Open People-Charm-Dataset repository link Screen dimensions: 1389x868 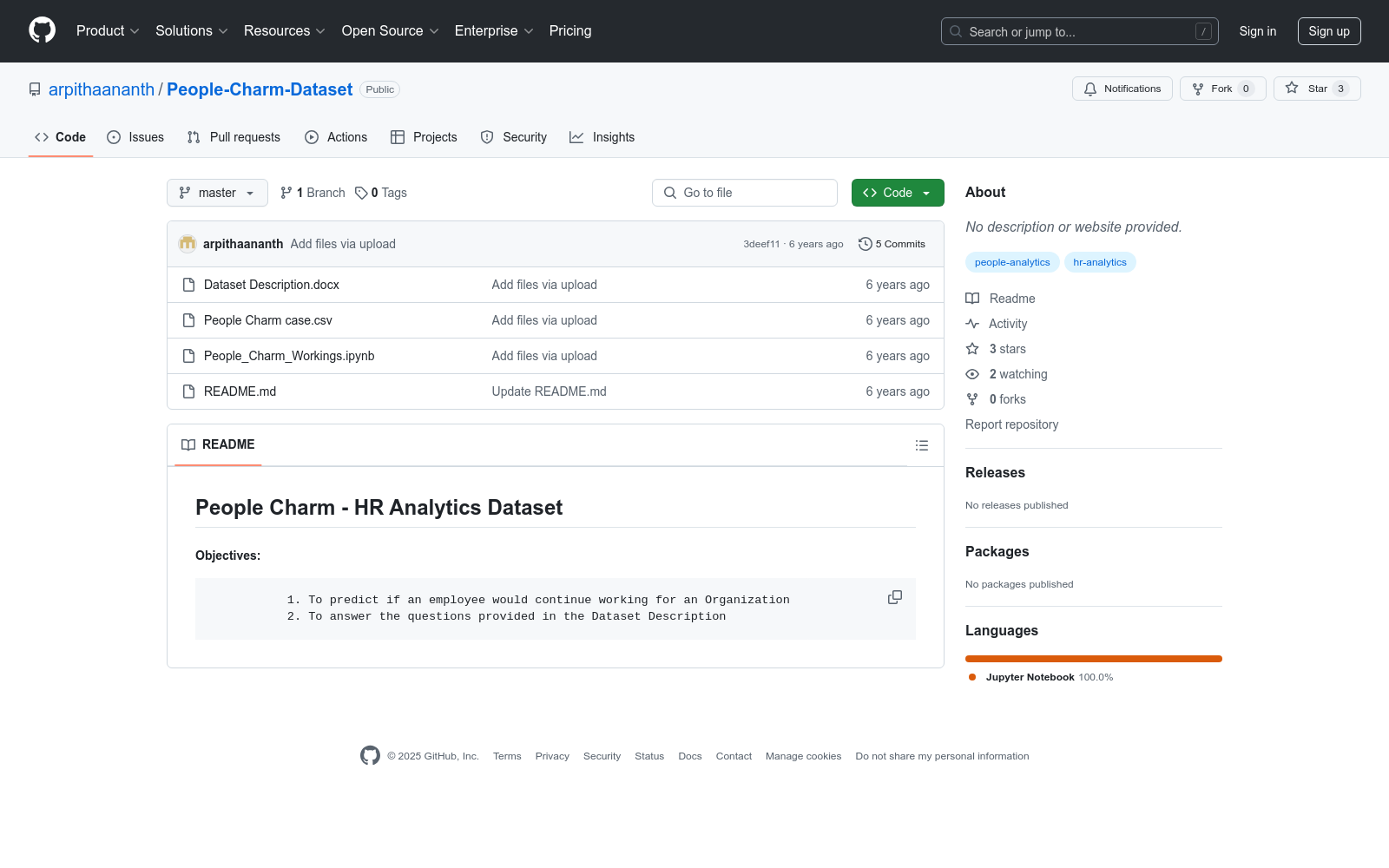click(x=260, y=89)
